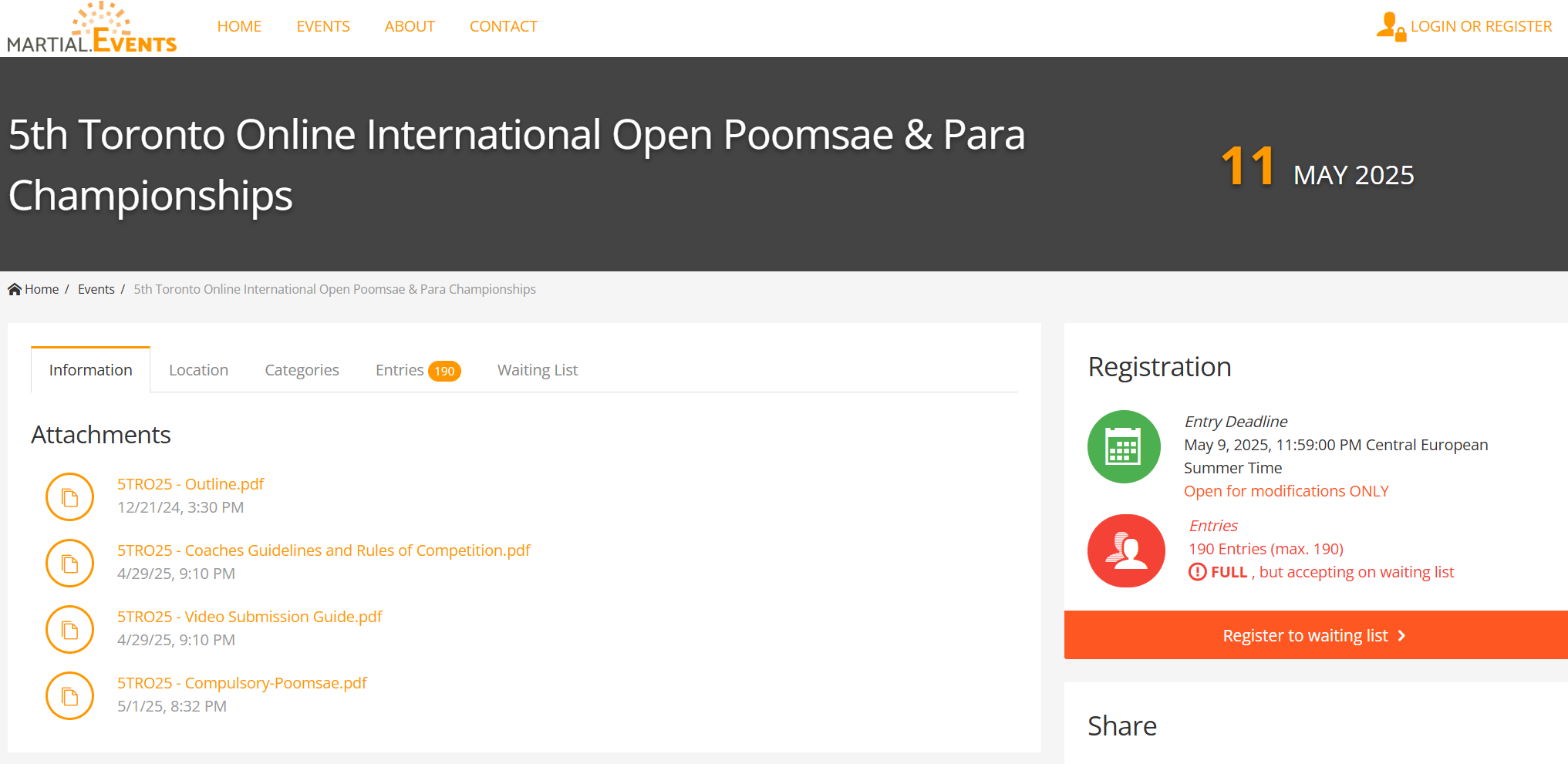The image size is (1568, 764).
Task: Click the home icon in breadcrumb
Action: [15, 289]
